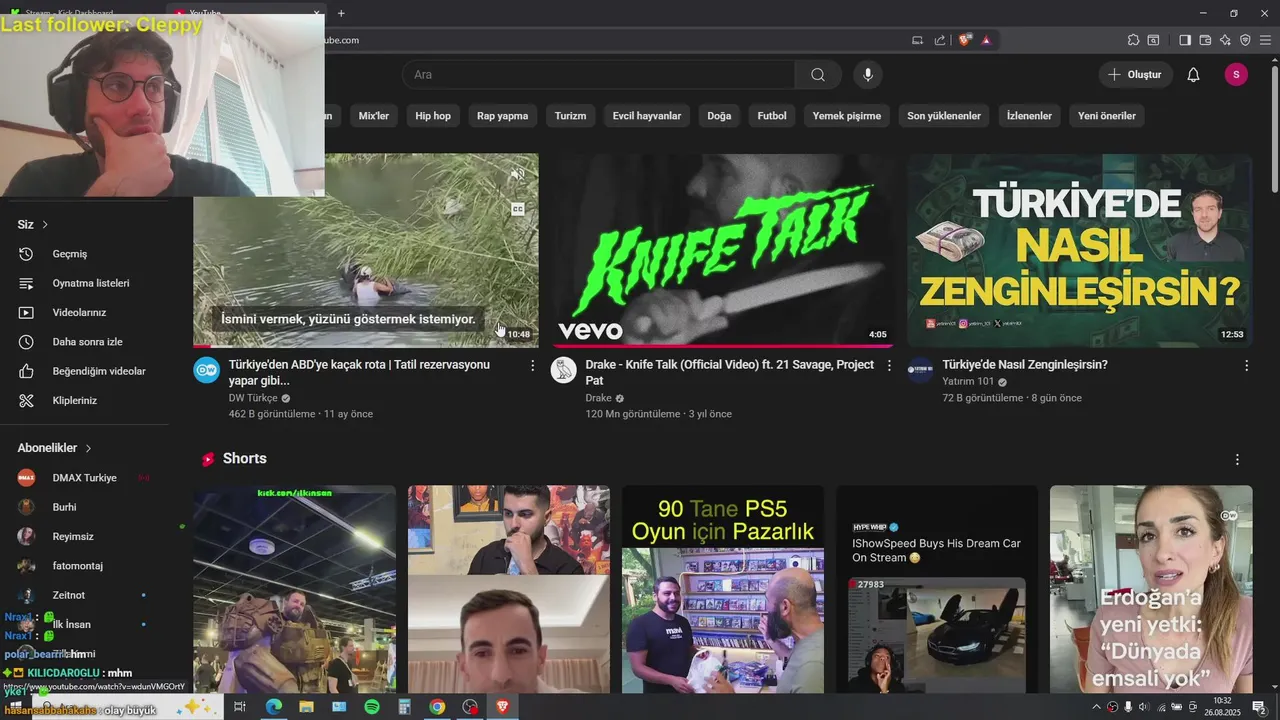The image size is (1280, 720).
Task: Open Oluştur create menu
Action: click(x=1135, y=75)
